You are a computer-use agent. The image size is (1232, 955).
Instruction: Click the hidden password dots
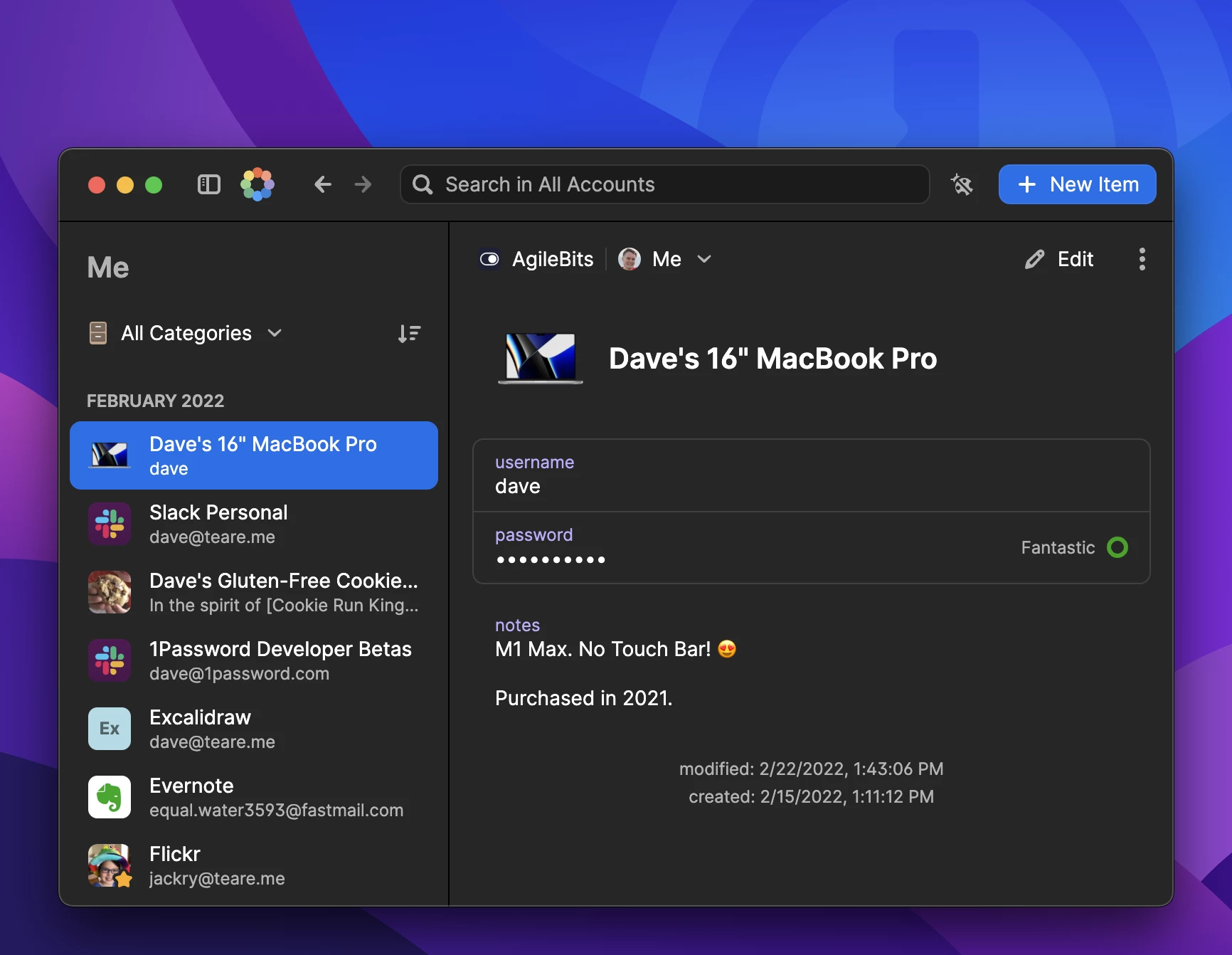coord(551,560)
